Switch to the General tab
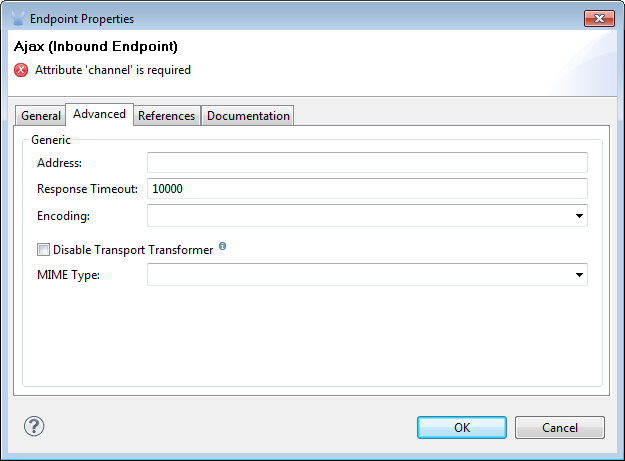This screenshot has height=461, width=625. click(x=41, y=116)
